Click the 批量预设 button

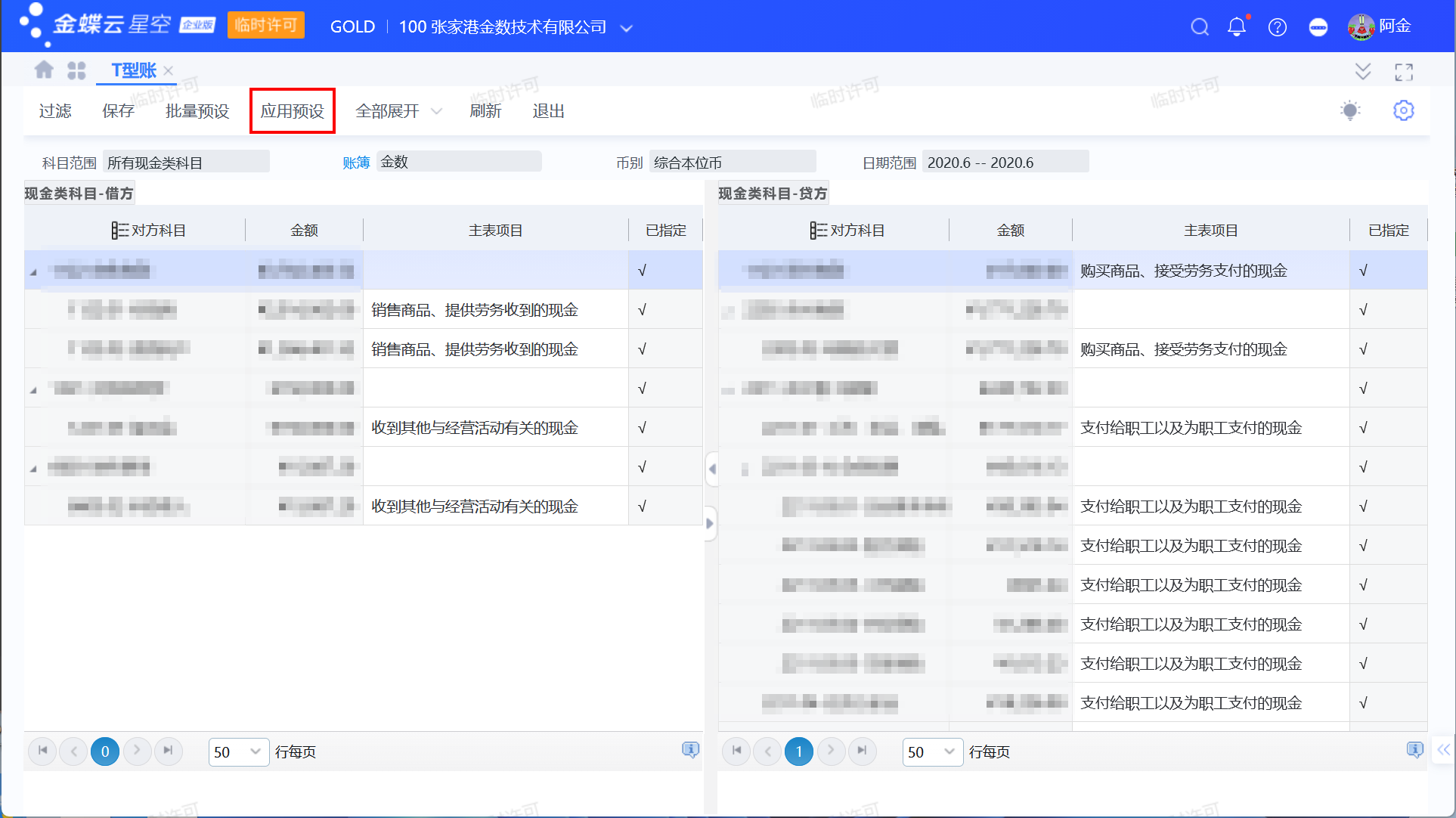pos(197,111)
